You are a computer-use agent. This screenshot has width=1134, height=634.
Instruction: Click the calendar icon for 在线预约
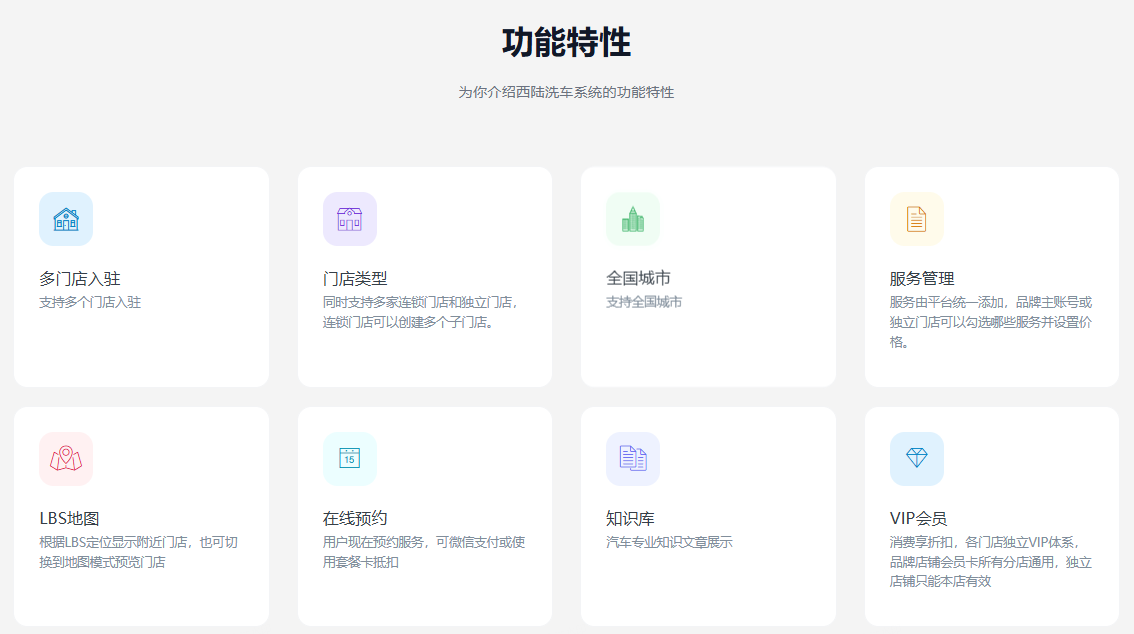(349, 459)
